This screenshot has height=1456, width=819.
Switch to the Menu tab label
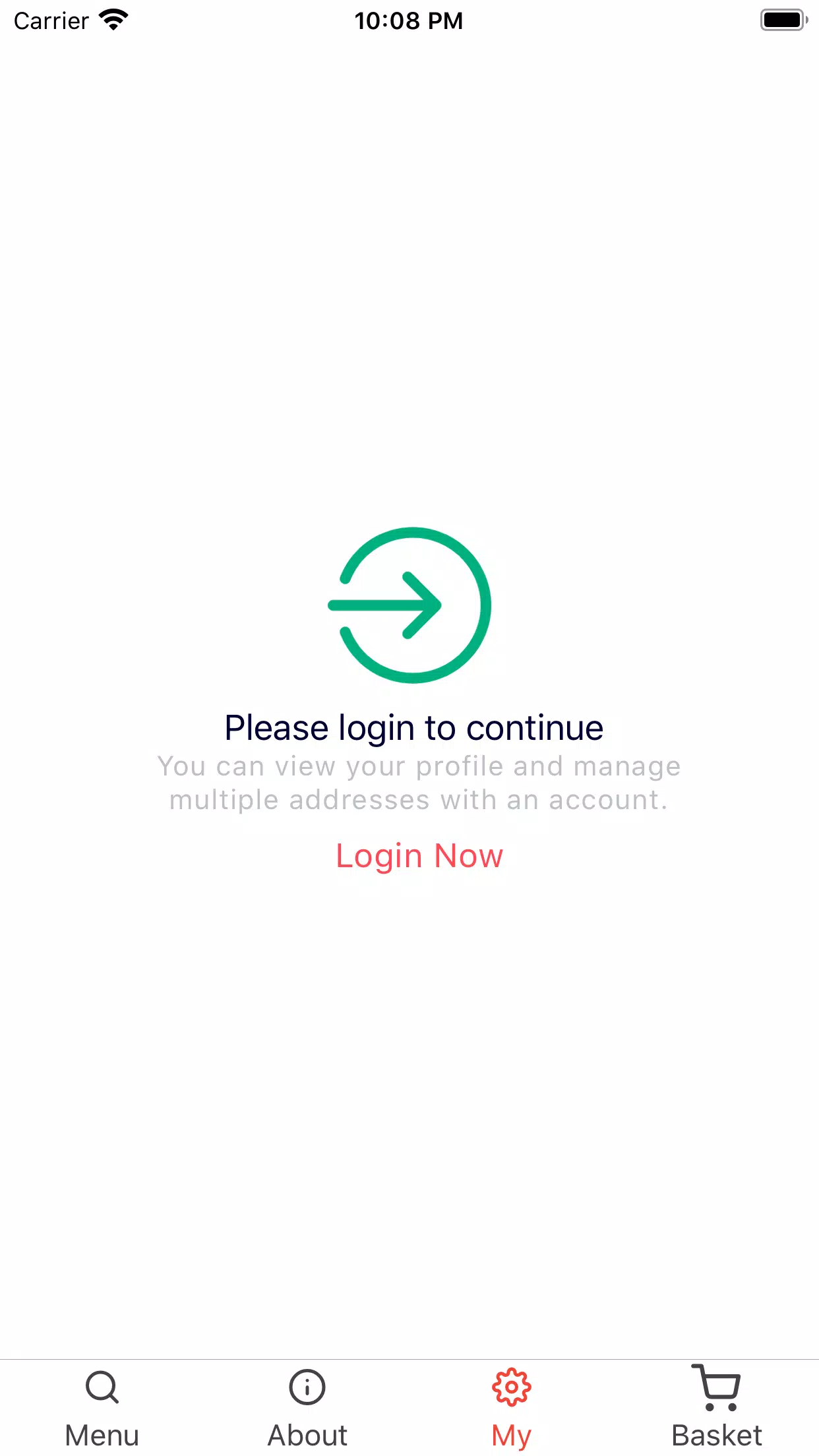click(102, 1436)
